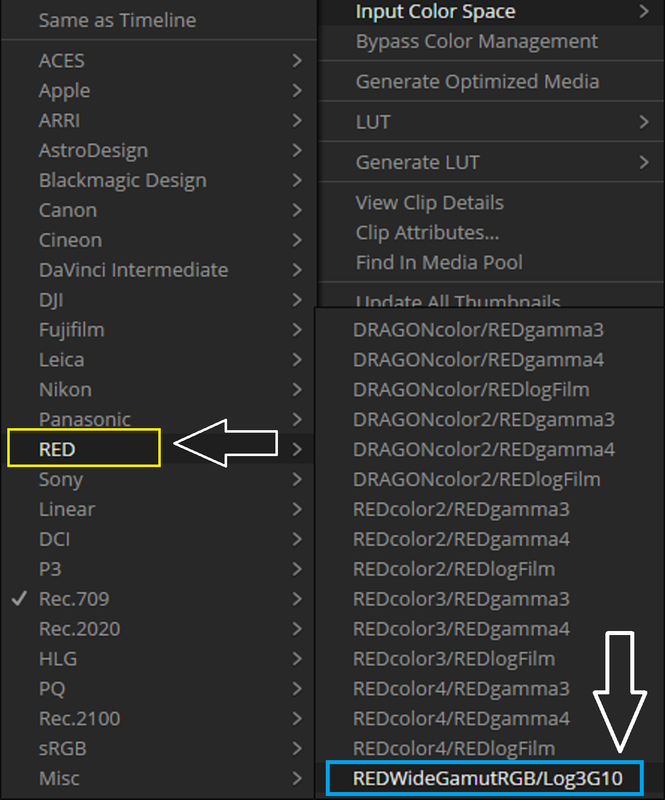Open the Fujifilm submenu
Screen dimensions: 665x800
pyautogui.click(x=158, y=330)
